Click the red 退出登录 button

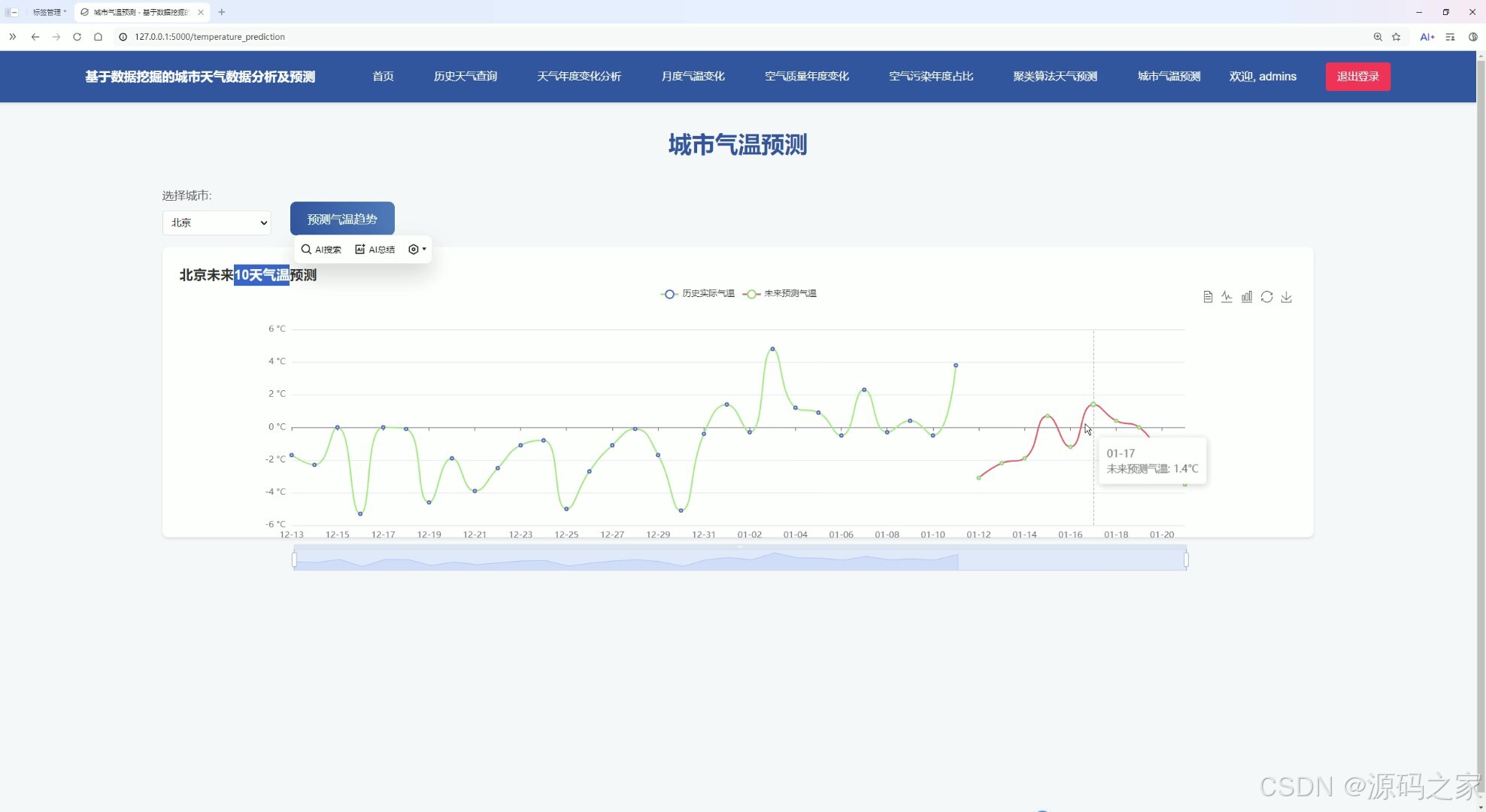1357,77
